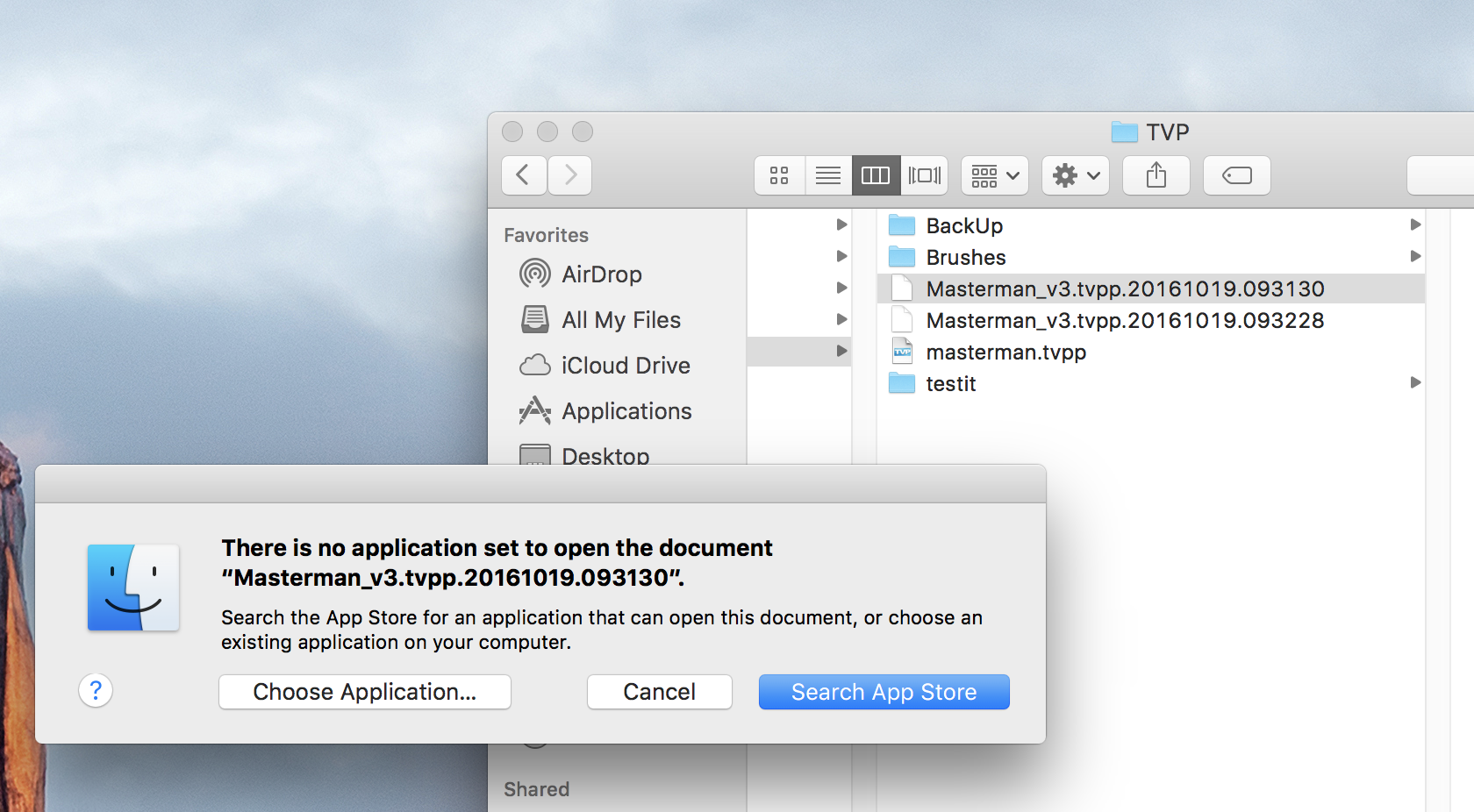Open iCloud Drive in the sidebar
Viewport: 1474px width, 812px height.
[x=605, y=366]
